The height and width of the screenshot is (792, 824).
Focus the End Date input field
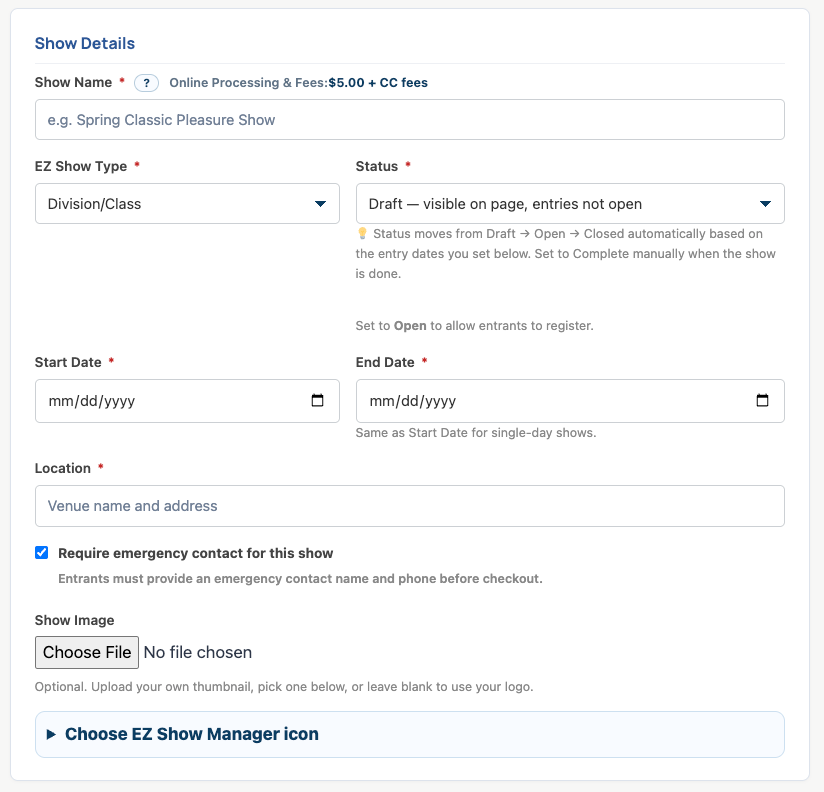(570, 401)
